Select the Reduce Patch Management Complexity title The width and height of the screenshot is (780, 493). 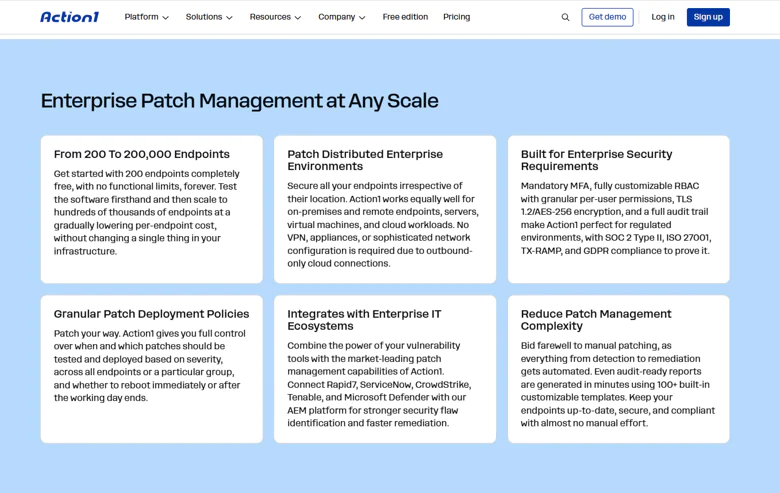click(596, 320)
